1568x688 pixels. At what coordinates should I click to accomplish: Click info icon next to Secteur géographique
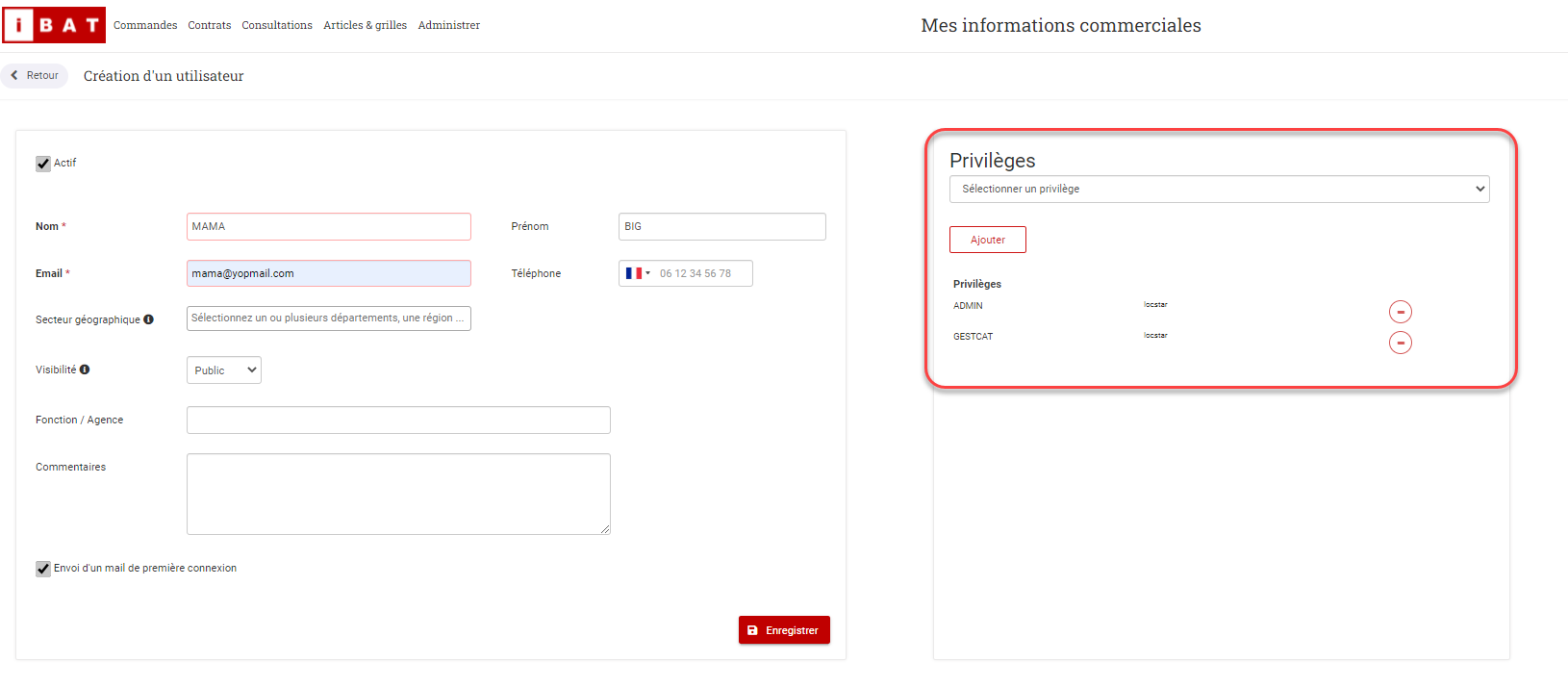click(x=149, y=319)
